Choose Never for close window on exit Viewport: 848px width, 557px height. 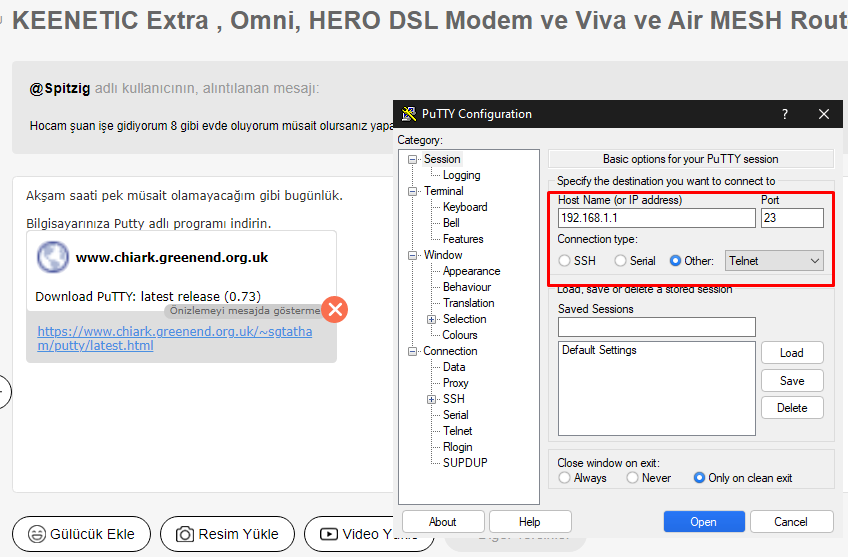[x=632, y=478]
